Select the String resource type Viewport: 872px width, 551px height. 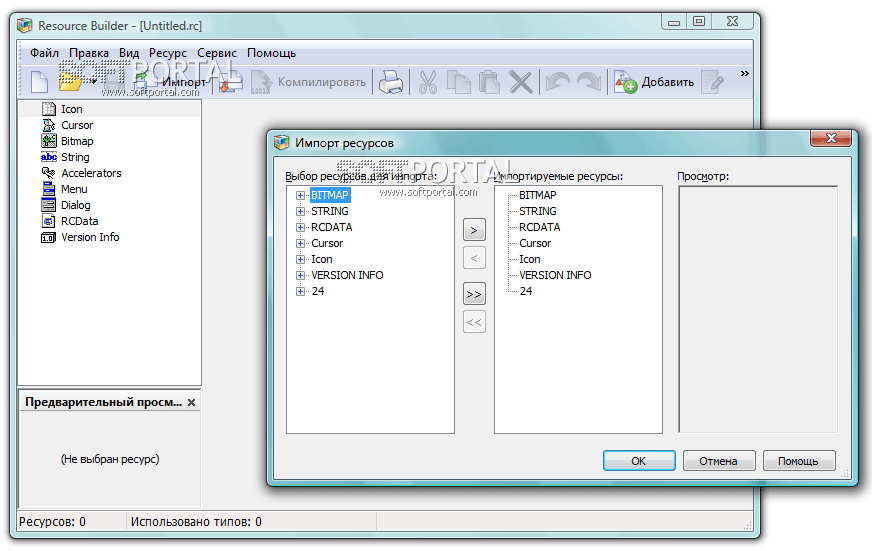(x=75, y=157)
